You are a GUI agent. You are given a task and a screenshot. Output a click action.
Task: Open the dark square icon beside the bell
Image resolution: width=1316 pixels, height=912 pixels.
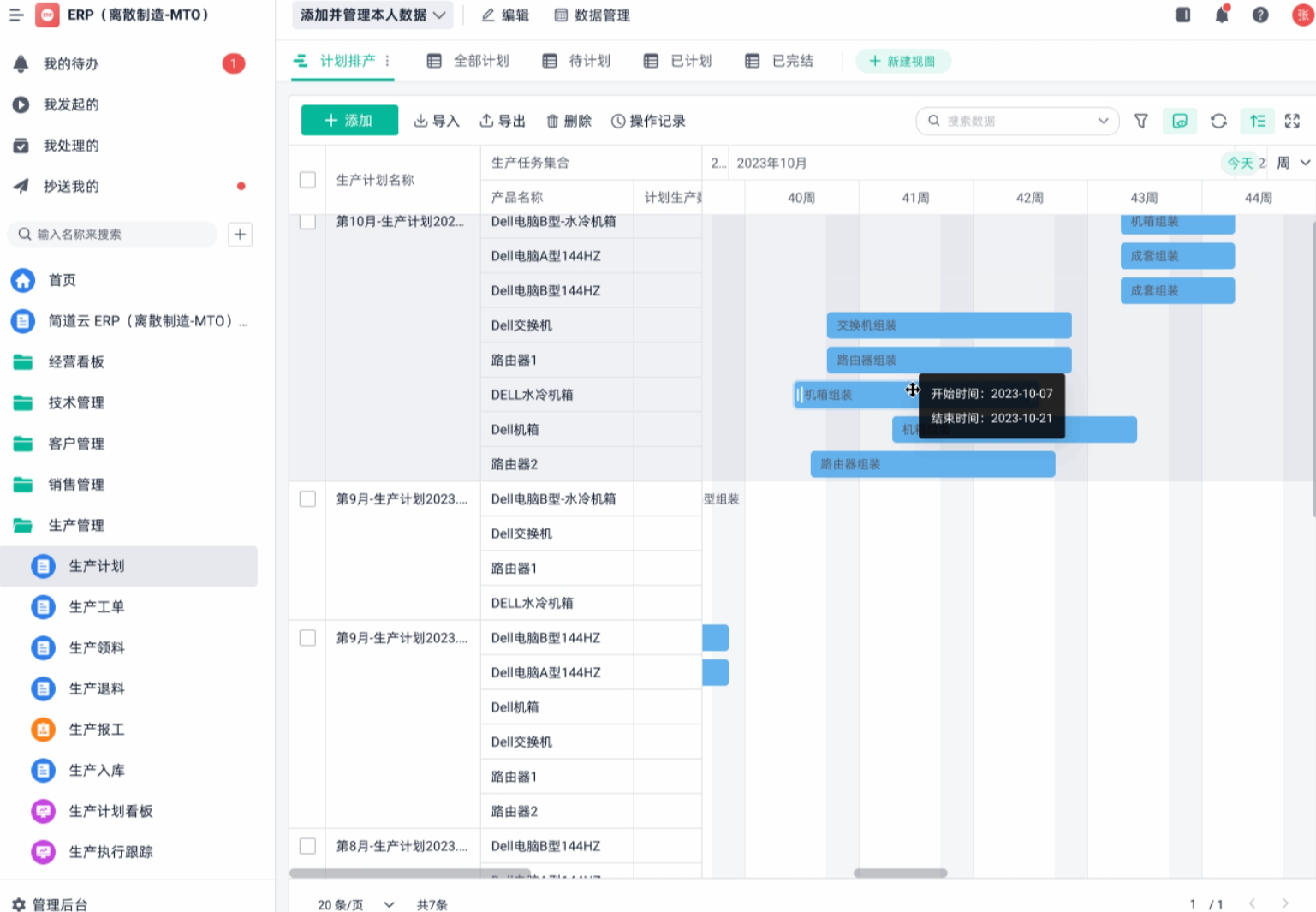click(x=1183, y=15)
